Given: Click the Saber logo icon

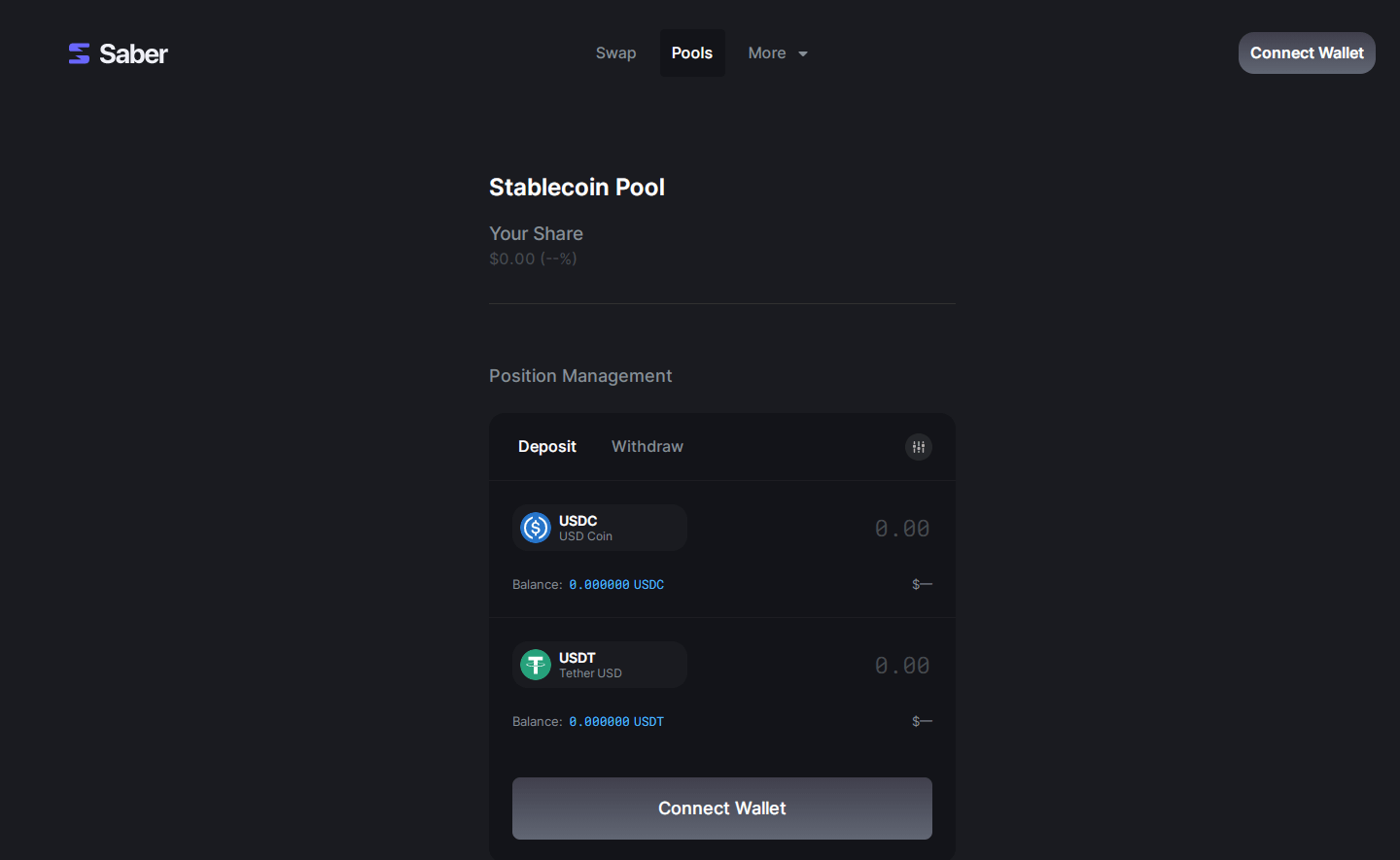Looking at the screenshot, I should click(79, 53).
